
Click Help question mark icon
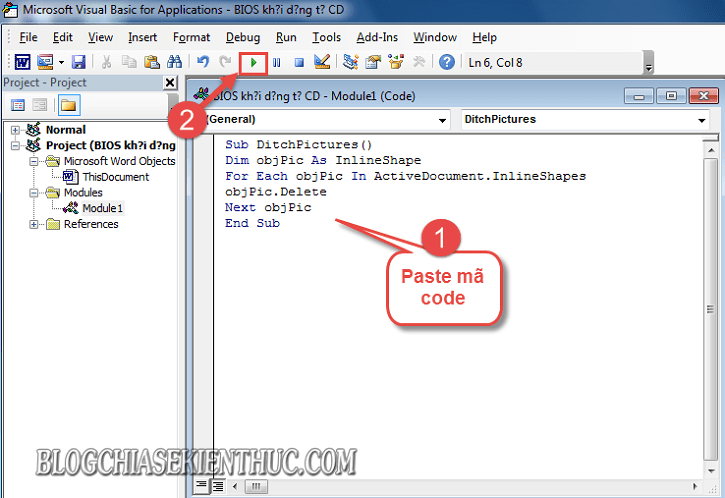pyautogui.click(x=447, y=62)
